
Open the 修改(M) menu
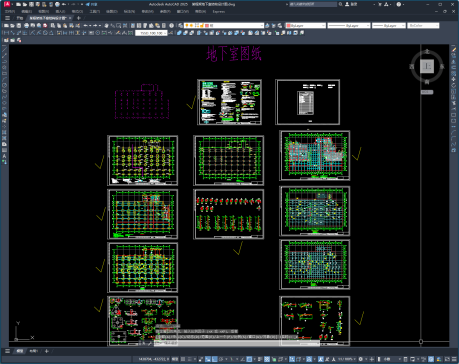coord(164,11)
